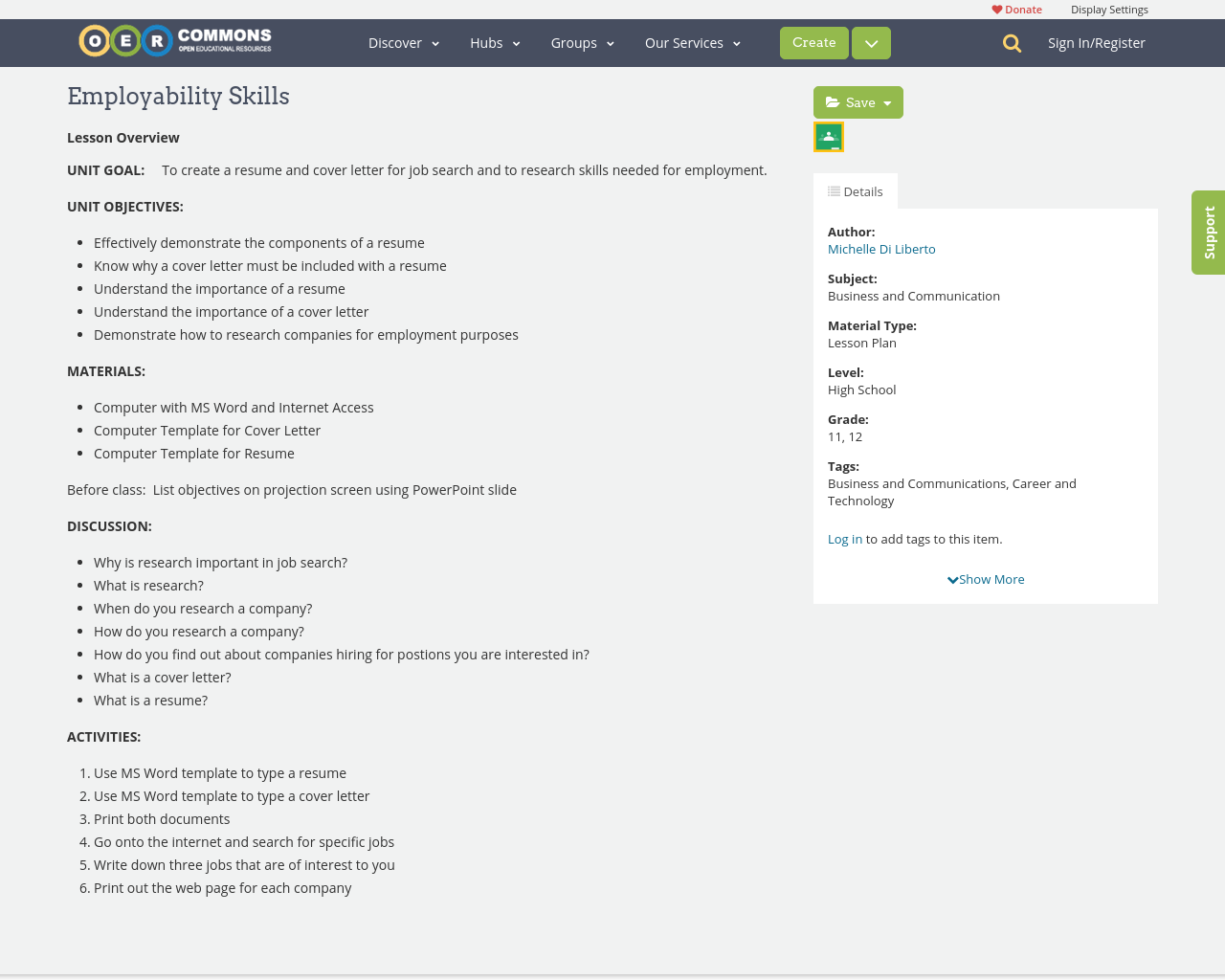Expand the Groups dropdown

tap(574, 42)
